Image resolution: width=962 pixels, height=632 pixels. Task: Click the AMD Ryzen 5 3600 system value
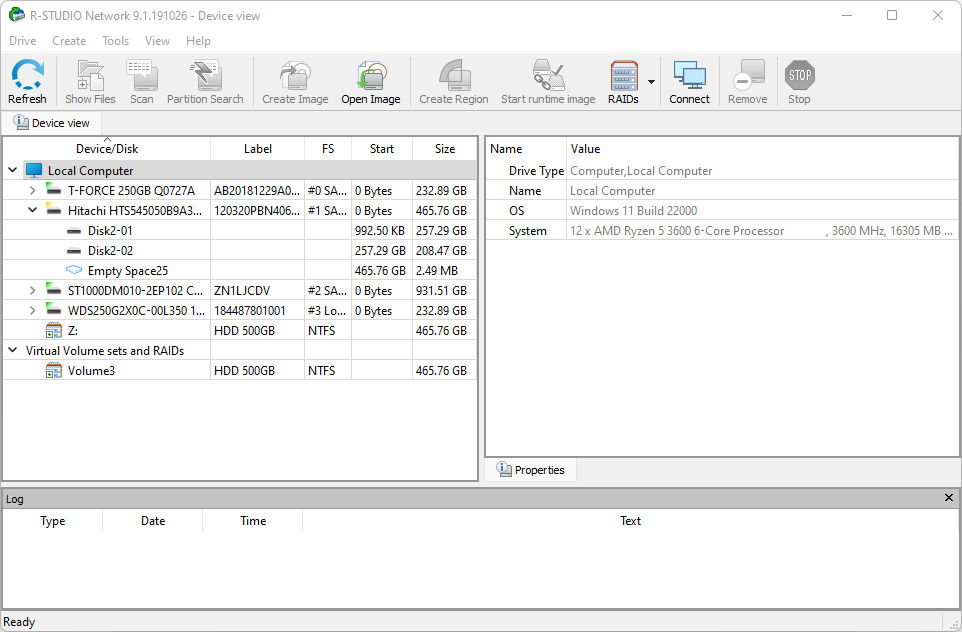(761, 231)
